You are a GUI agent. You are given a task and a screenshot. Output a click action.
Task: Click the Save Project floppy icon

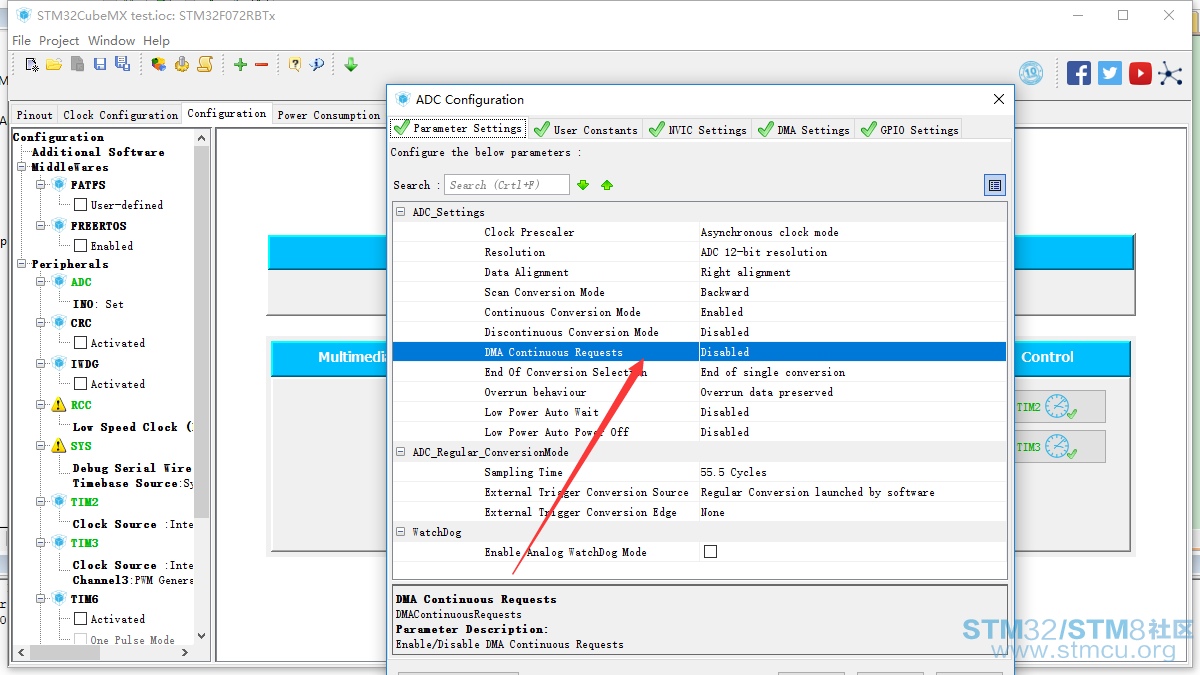point(100,64)
